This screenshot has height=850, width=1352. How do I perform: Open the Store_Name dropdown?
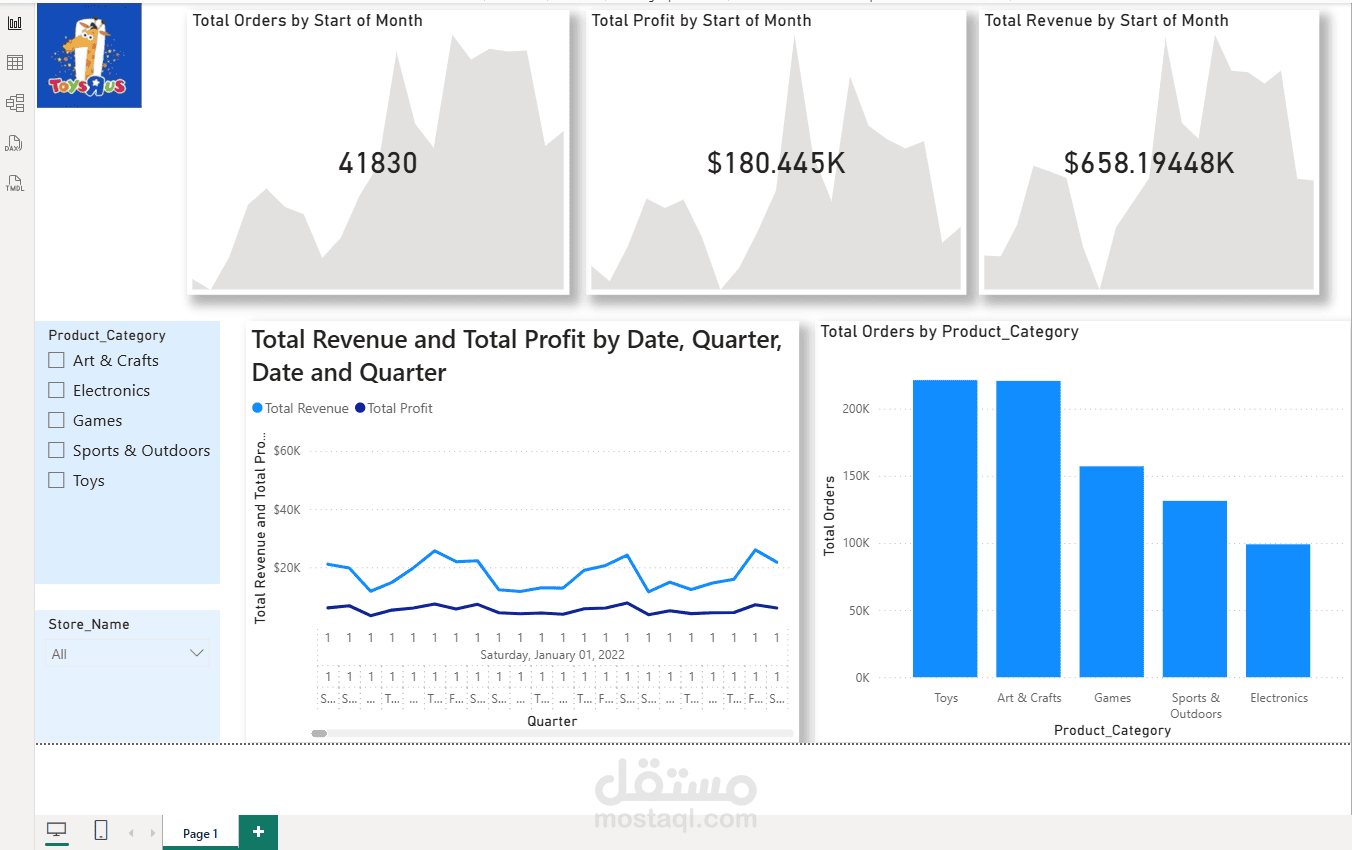coord(129,654)
